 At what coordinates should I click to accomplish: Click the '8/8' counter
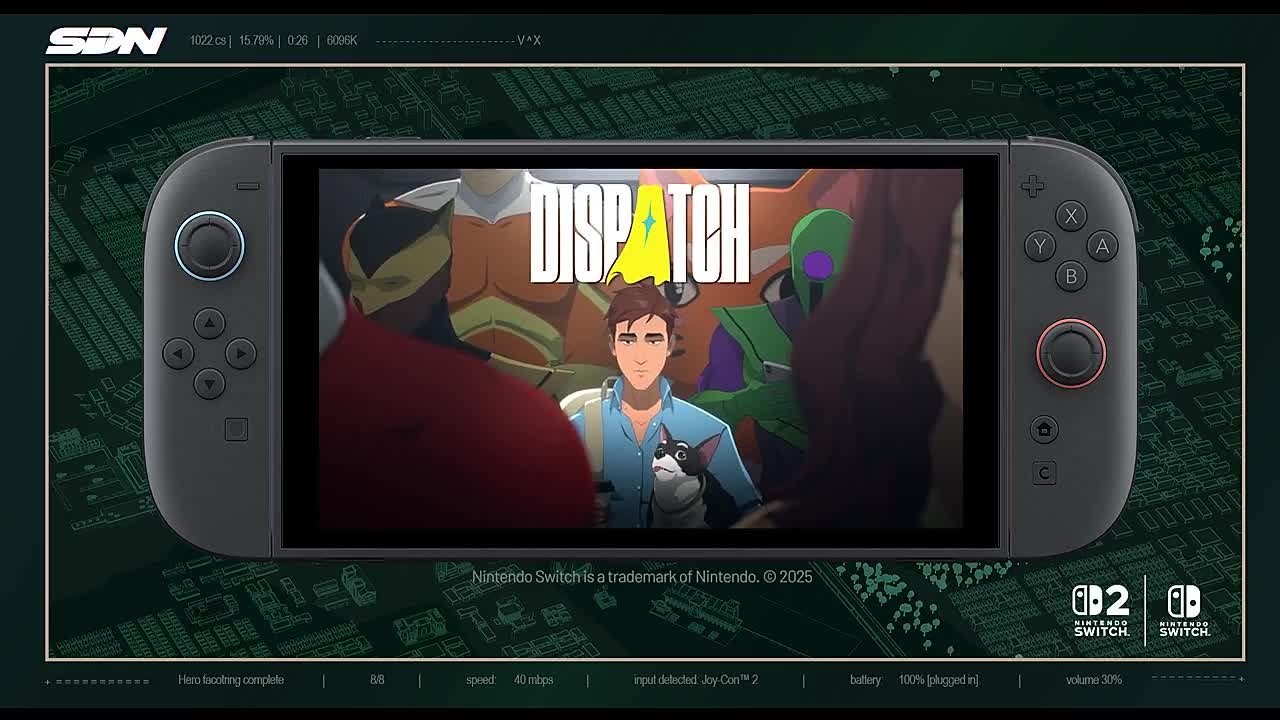pyautogui.click(x=377, y=680)
